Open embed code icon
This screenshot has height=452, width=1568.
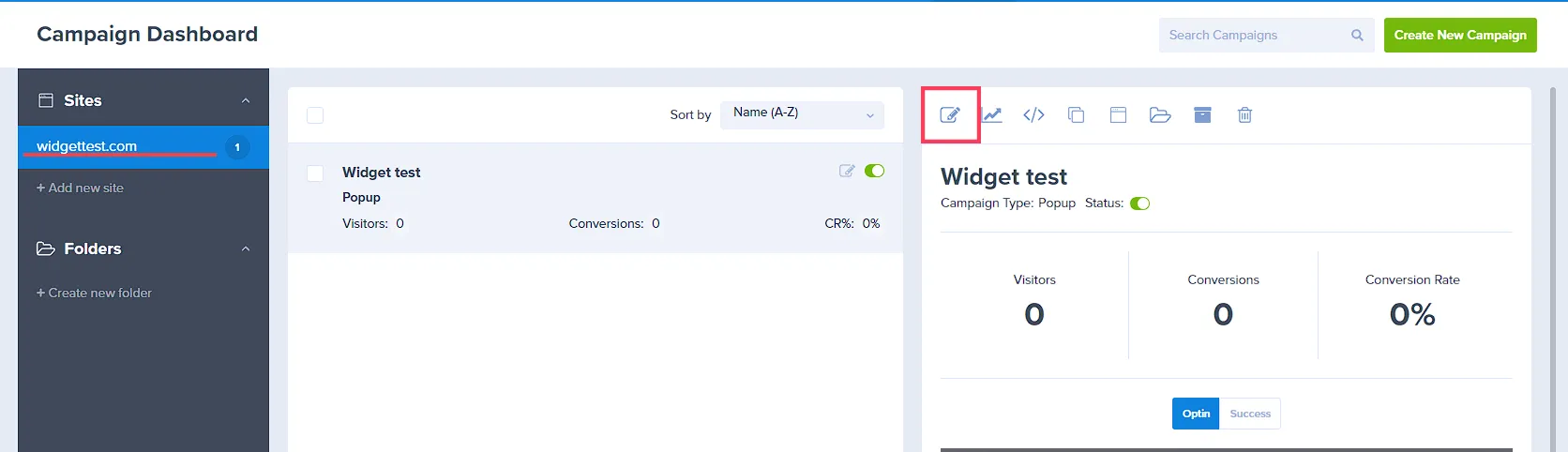[1033, 114]
